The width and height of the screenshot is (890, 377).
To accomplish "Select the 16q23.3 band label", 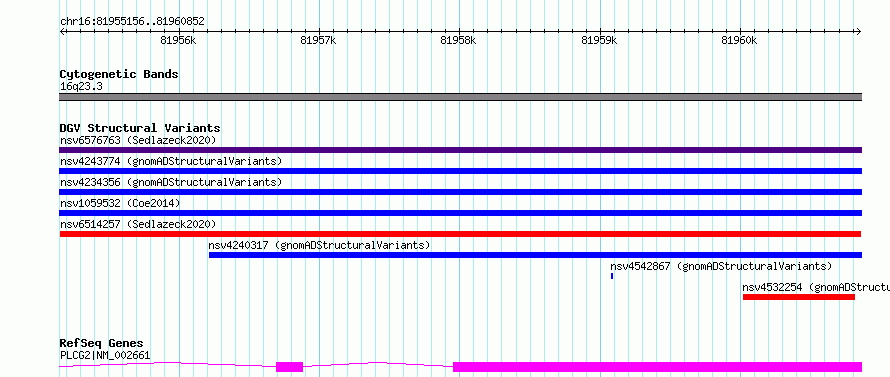I will coord(81,87).
